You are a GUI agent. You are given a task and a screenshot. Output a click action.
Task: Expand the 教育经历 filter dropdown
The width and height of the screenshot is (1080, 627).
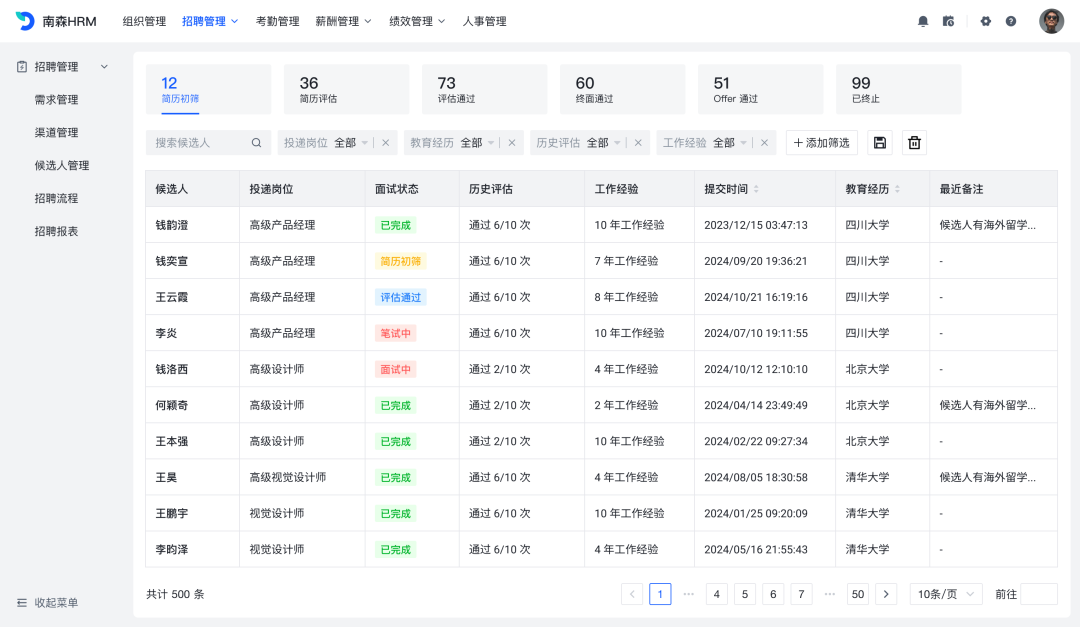(492, 143)
